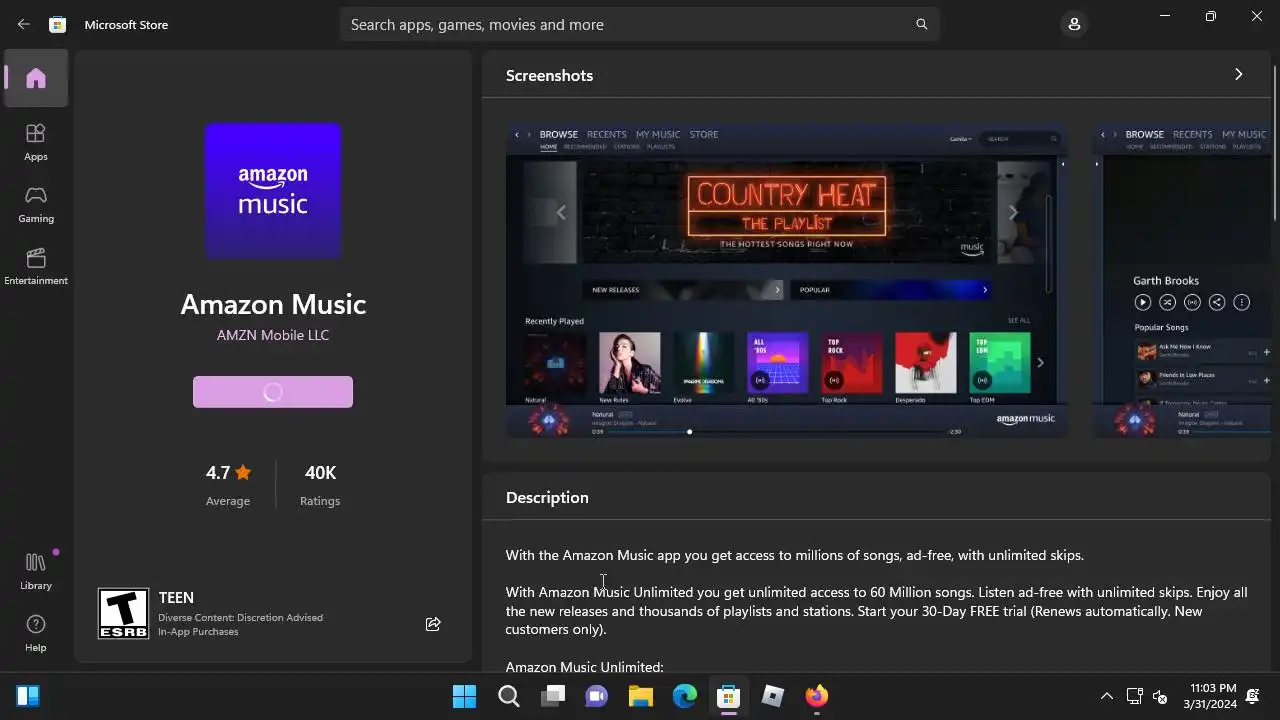Viewport: 1280px width, 720px height.
Task: Open the first Country Heat screenshot
Action: point(786,280)
